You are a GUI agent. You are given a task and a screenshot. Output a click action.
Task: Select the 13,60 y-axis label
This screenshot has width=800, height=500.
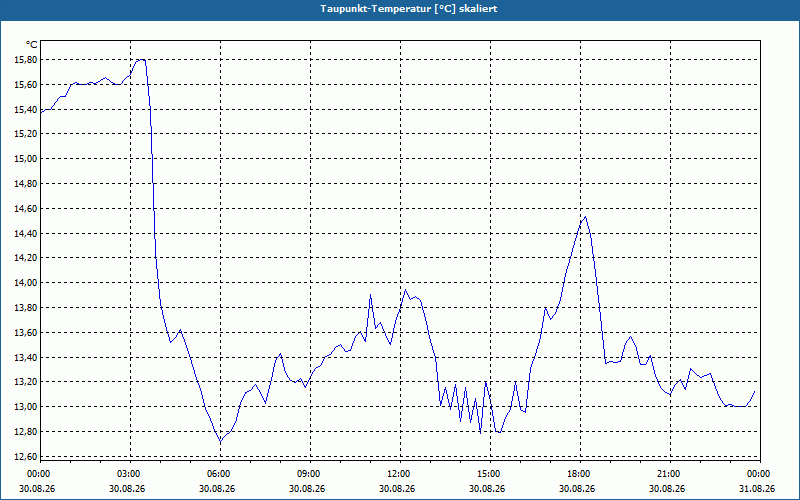point(26,333)
